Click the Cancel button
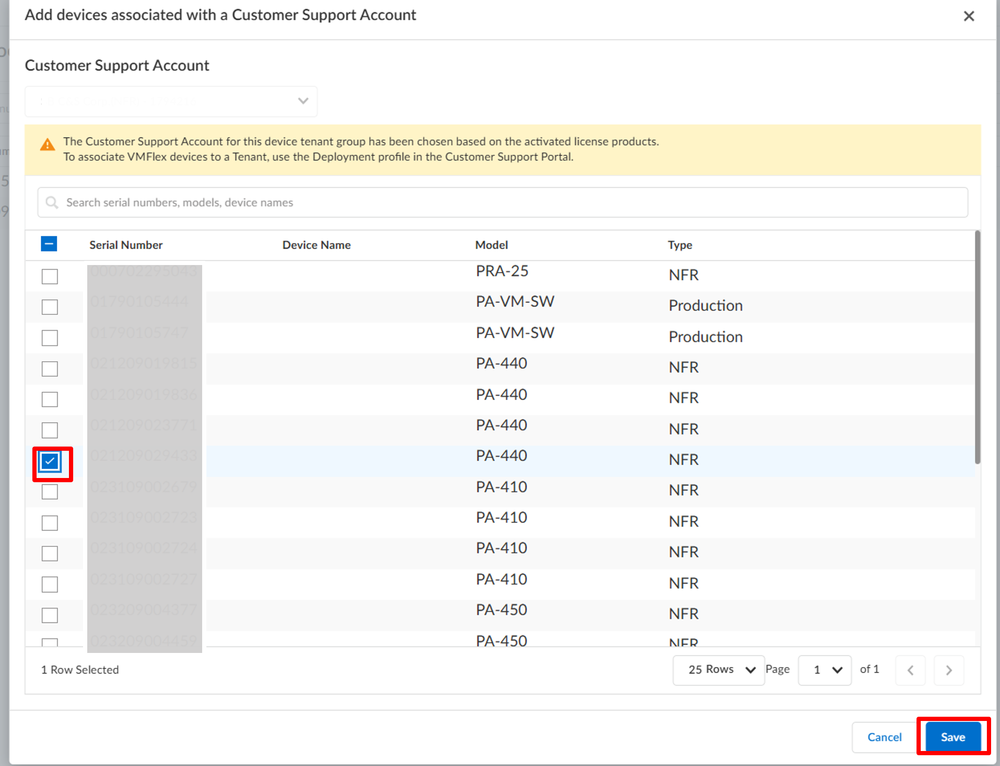The image size is (1000, 766). pyautogui.click(x=885, y=737)
